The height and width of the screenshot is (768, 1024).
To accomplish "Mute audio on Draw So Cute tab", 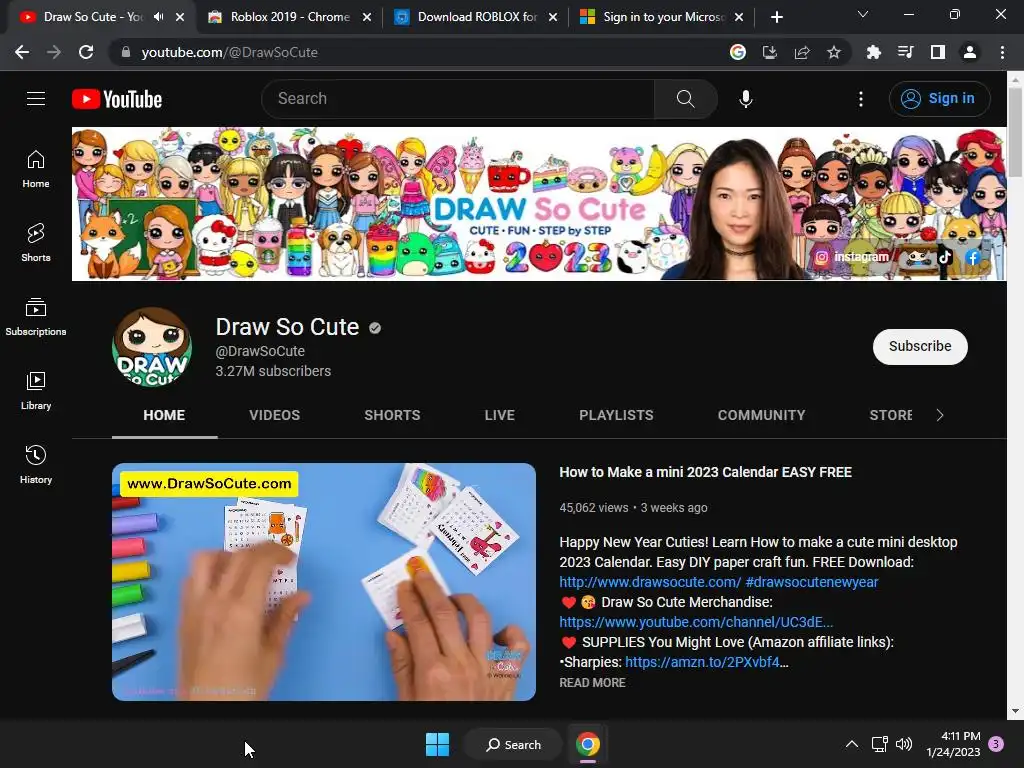I will click(159, 17).
